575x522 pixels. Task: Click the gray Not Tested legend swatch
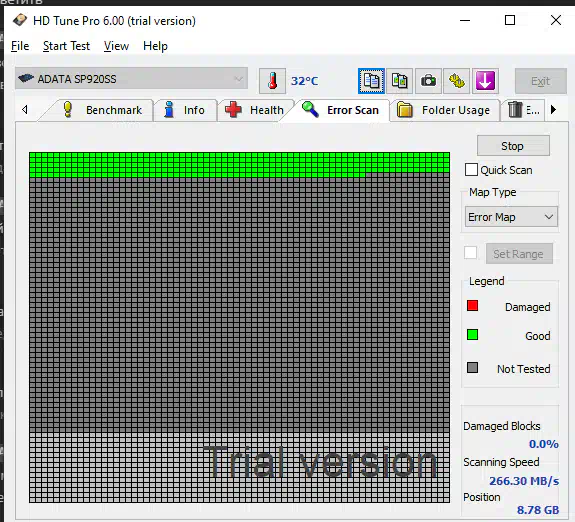472,367
